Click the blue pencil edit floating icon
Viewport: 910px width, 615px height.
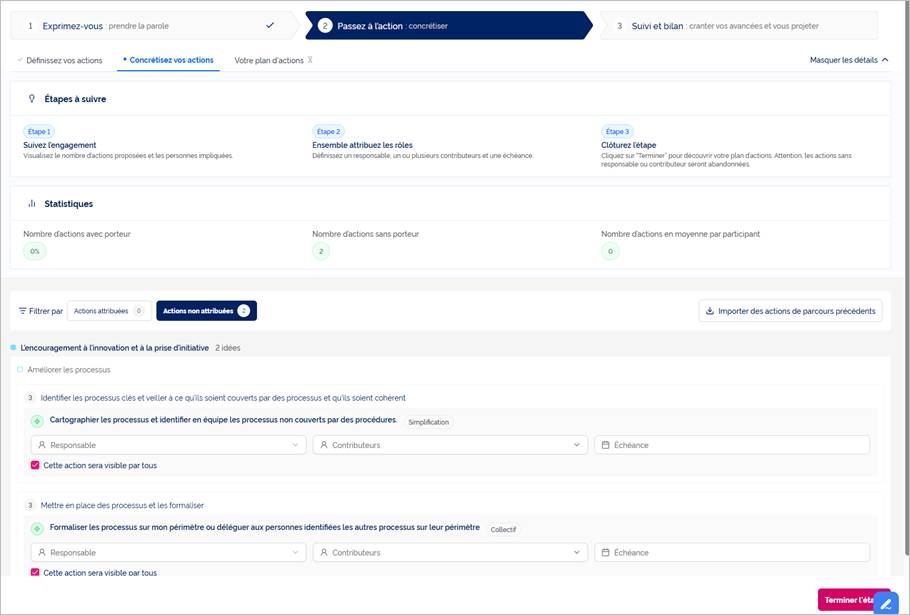(x=886, y=604)
